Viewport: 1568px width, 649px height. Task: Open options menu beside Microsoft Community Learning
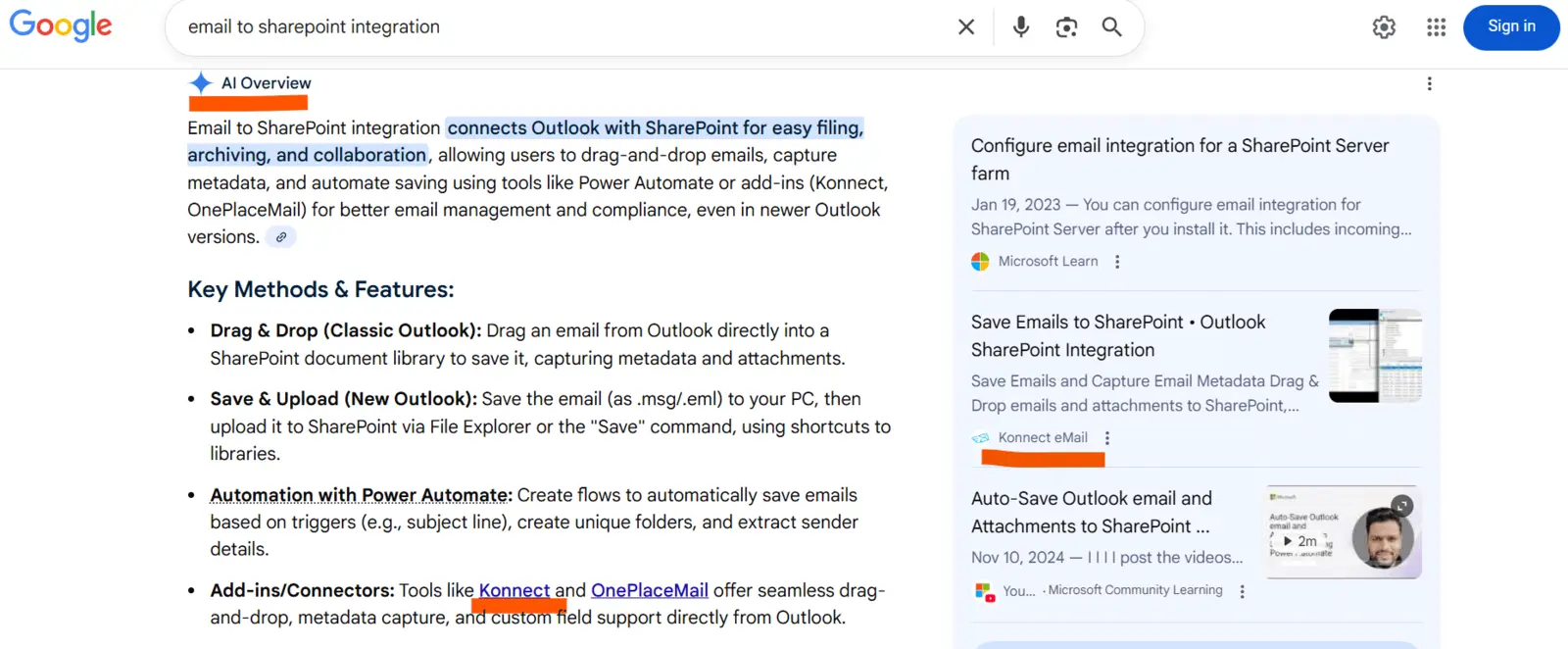click(1243, 591)
